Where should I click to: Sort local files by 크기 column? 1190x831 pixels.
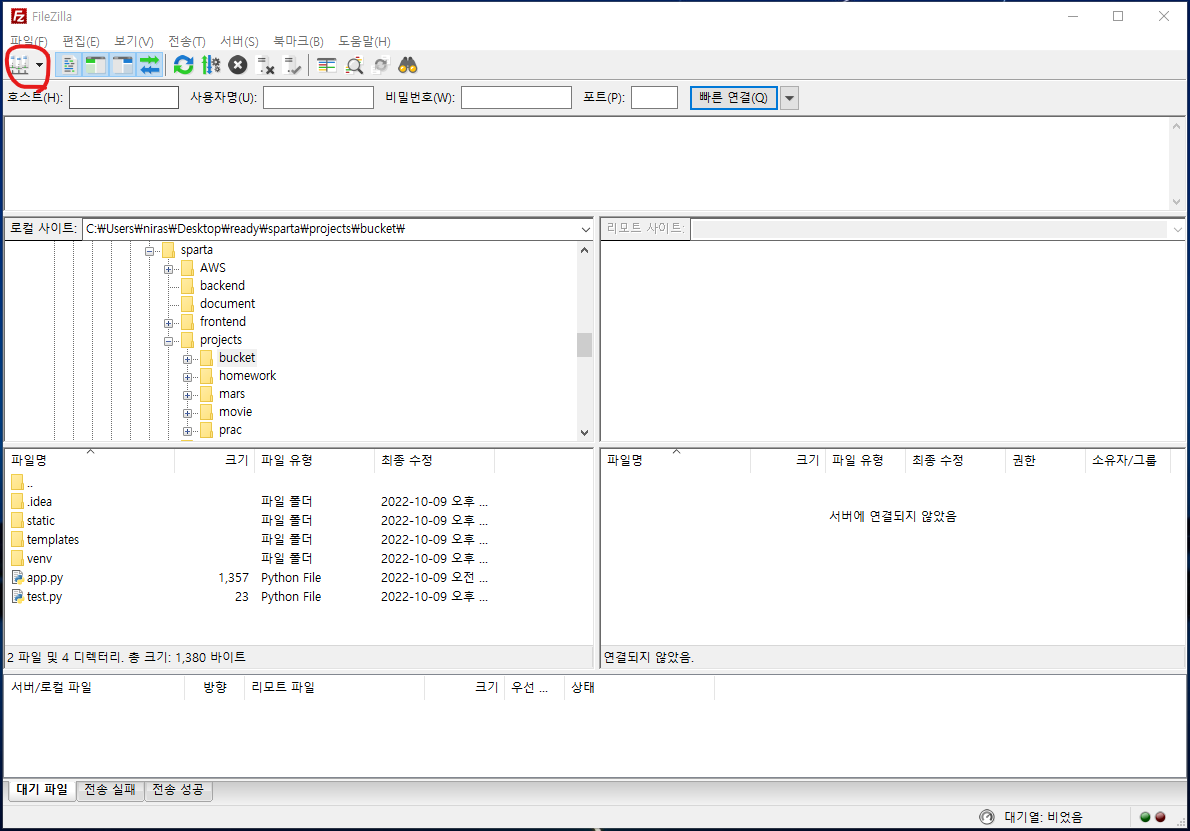click(x=215, y=460)
